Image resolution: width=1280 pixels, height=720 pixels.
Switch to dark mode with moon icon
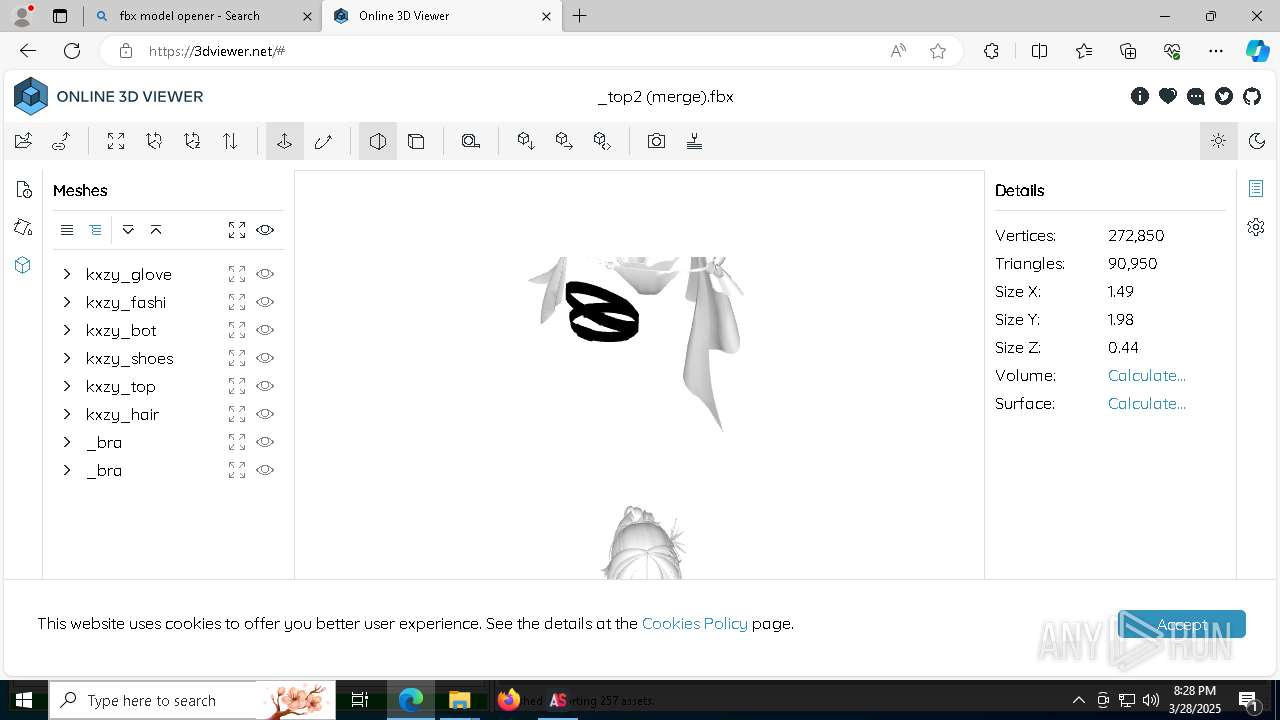[x=1257, y=141]
